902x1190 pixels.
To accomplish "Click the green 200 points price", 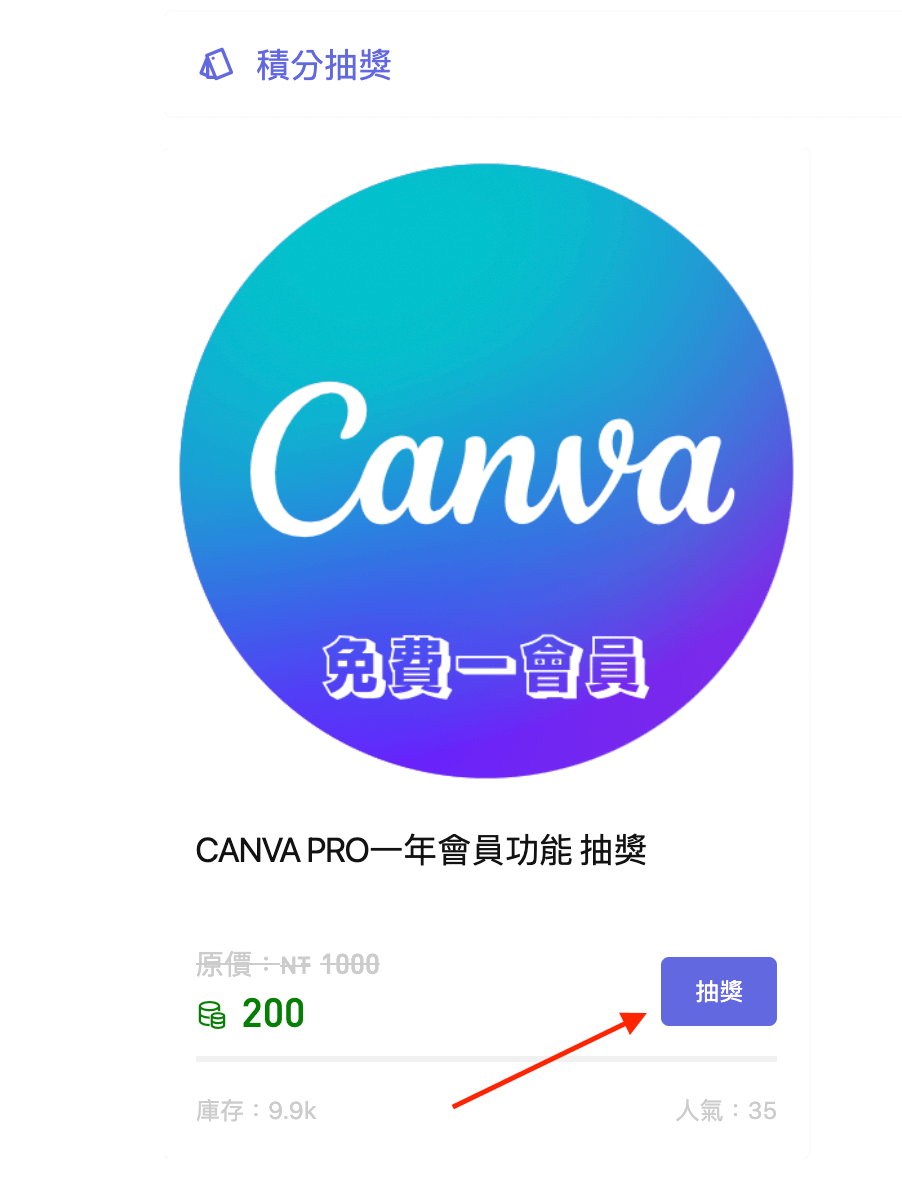I will click(273, 1013).
